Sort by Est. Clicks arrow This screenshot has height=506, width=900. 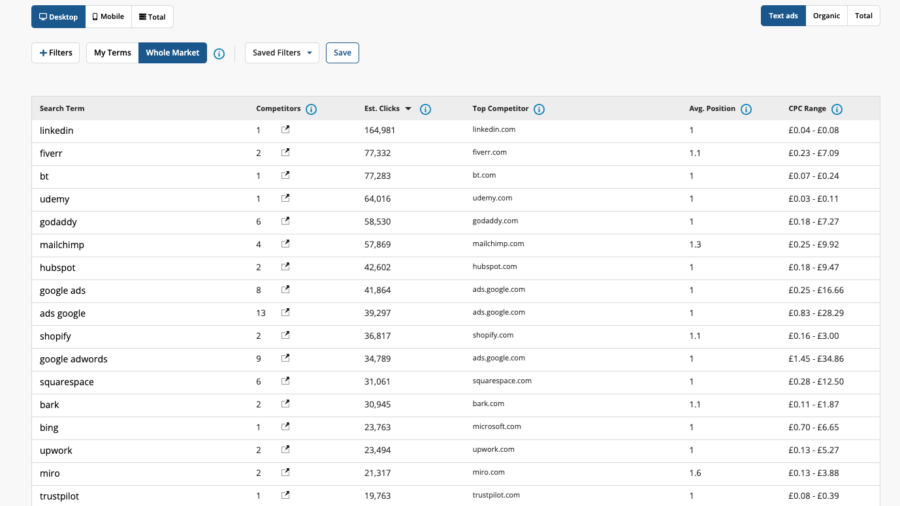coord(408,108)
